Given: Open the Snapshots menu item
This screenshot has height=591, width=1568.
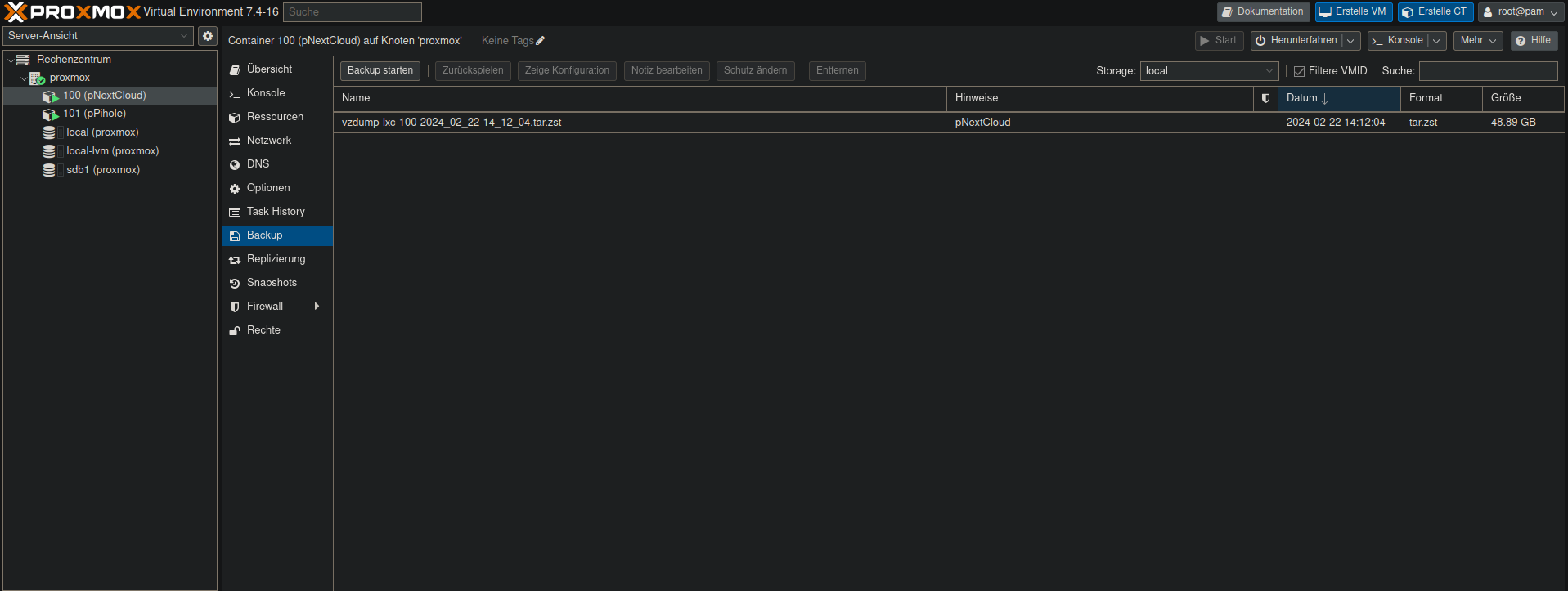Looking at the screenshot, I should (x=277, y=283).
